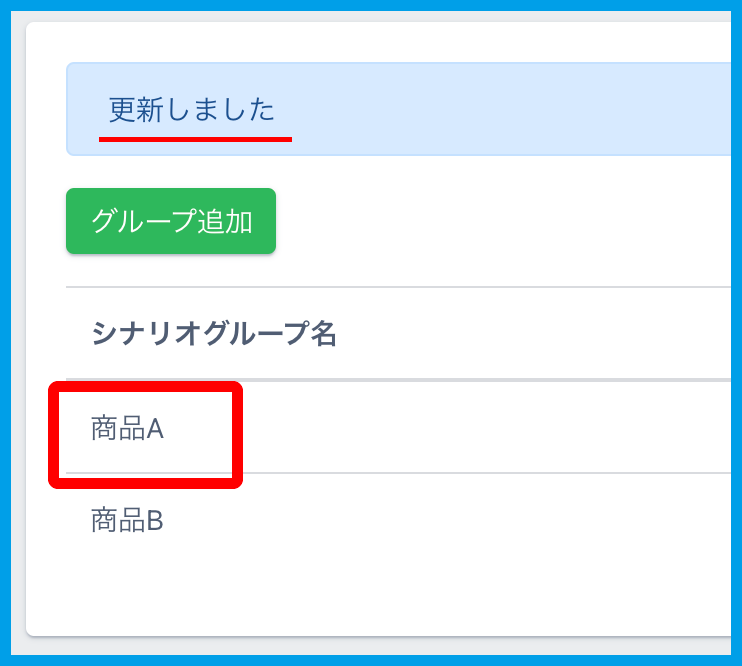This screenshot has height=666, width=742.
Task: Open the 商品B scenario group
Action: [x=127, y=520]
